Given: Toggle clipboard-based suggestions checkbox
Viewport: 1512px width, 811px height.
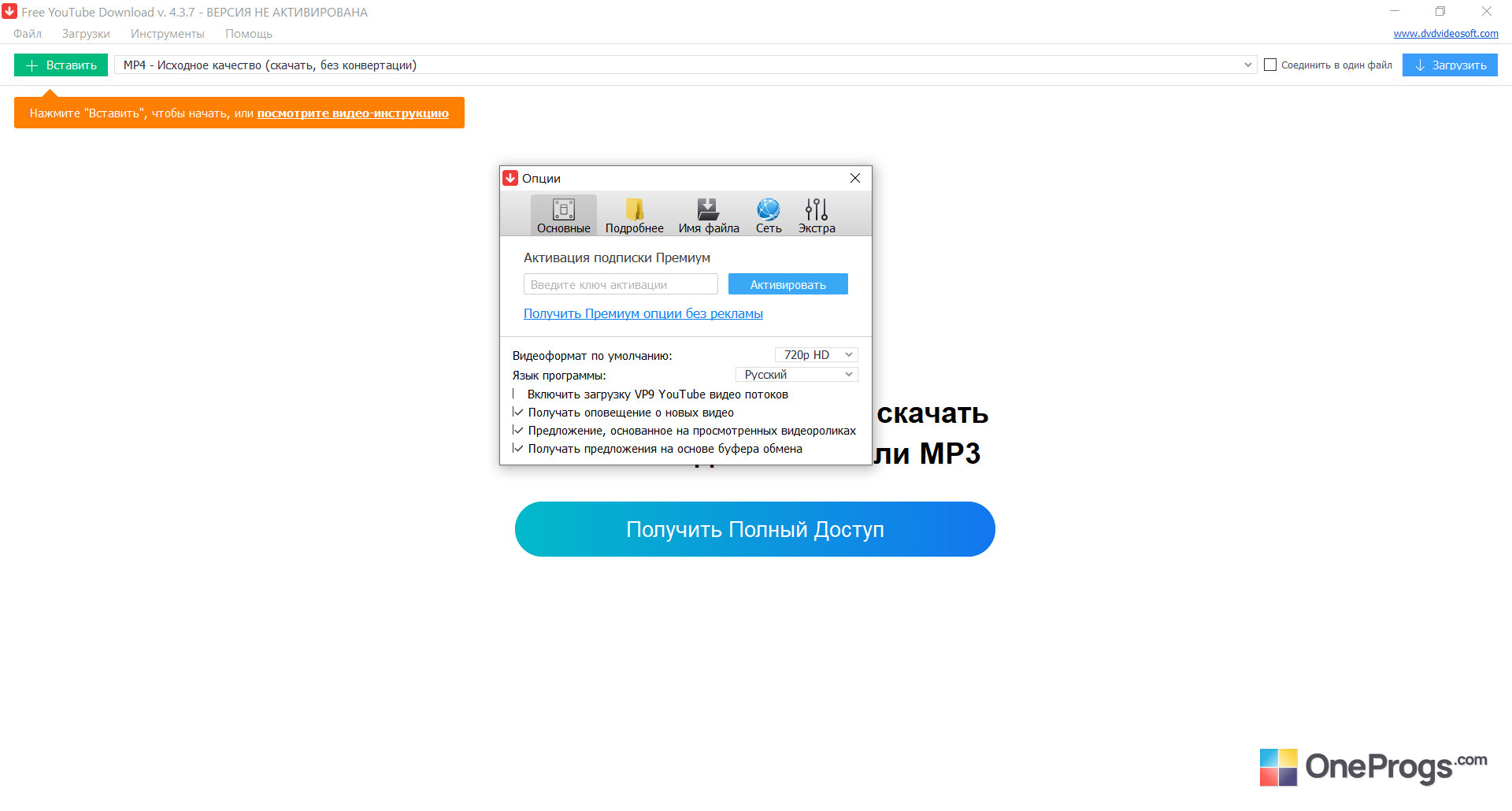Looking at the screenshot, I should 517,448.
